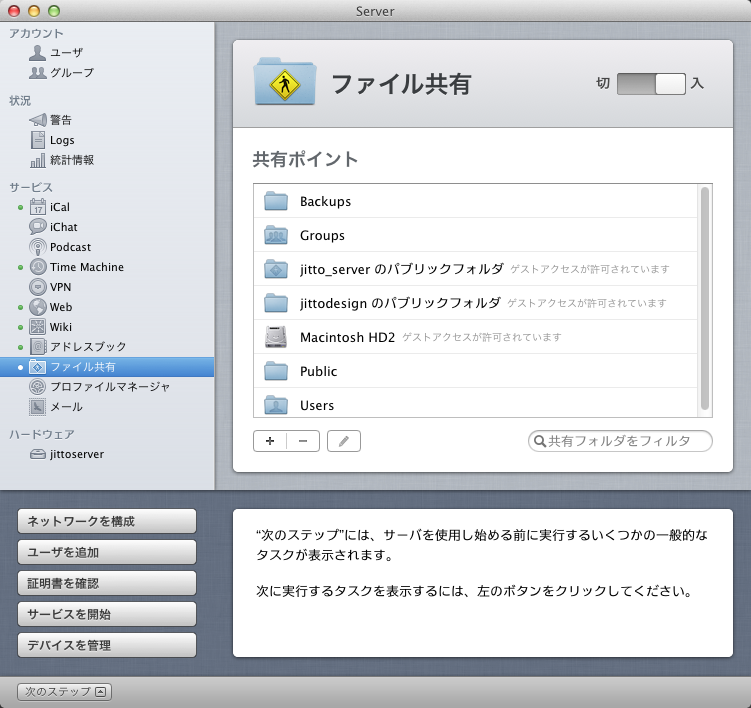Select the Wiki service icon
The width and height of the screenshot is (751, 708).
coord(38,327)
